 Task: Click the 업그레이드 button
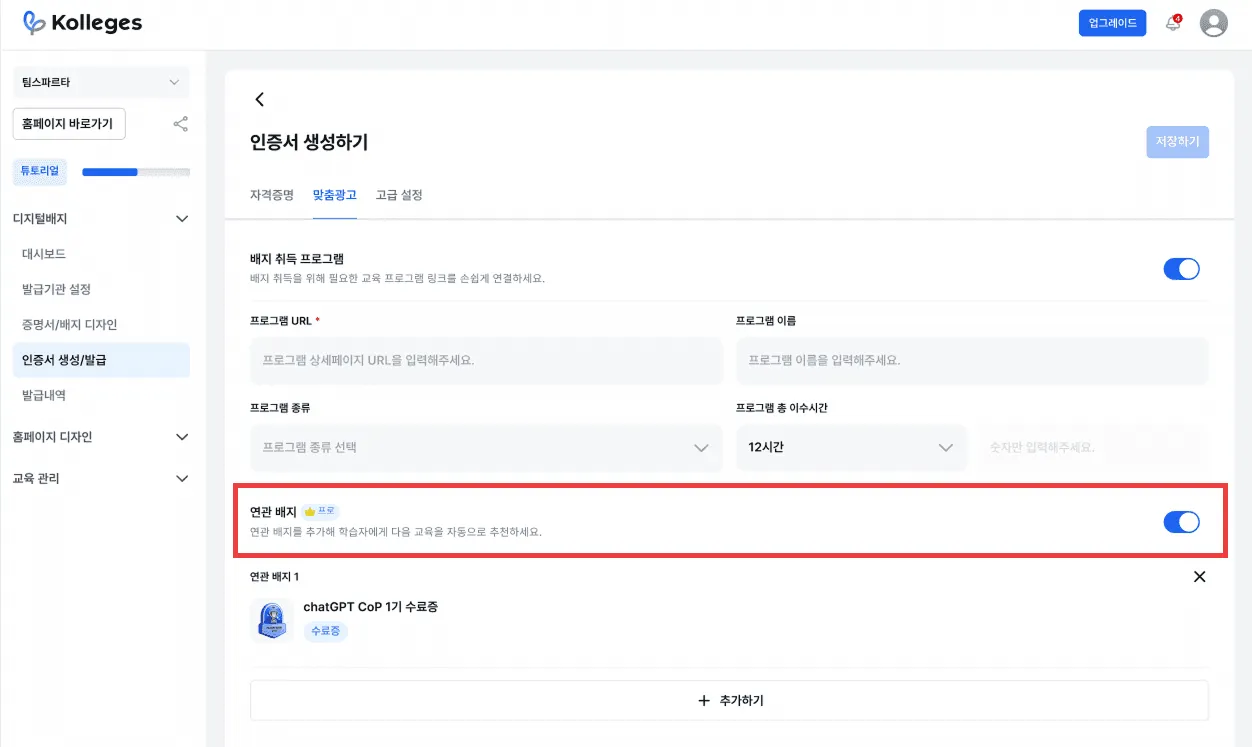[x=1112, y=23]
